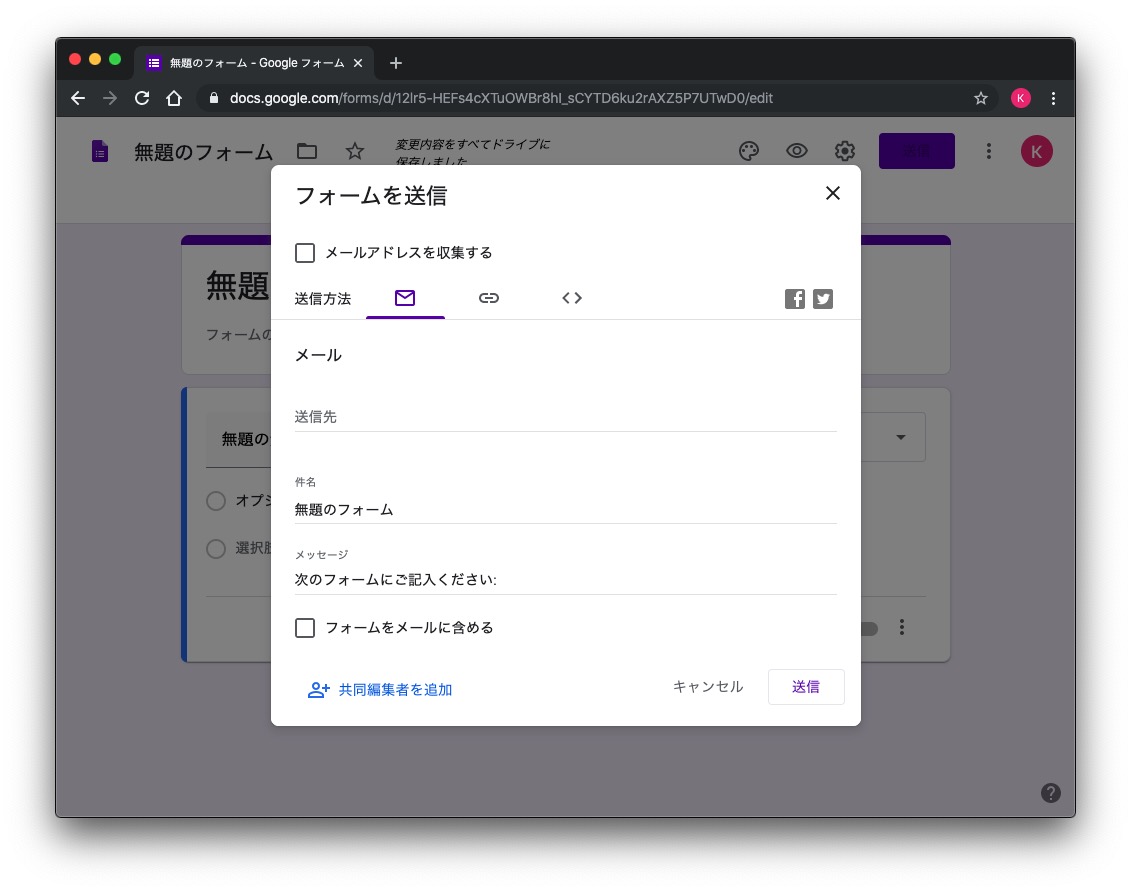Open the header three-dot more menu

988,151
